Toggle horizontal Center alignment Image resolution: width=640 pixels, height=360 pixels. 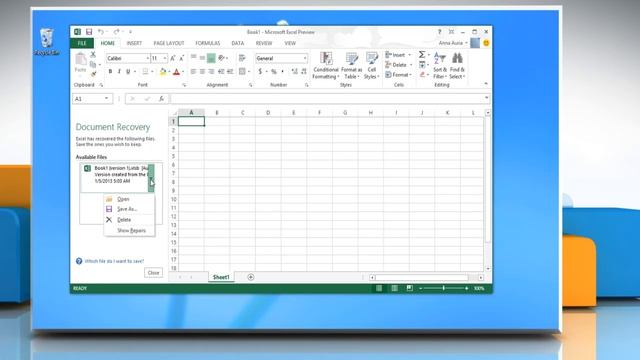click(202, 72)
